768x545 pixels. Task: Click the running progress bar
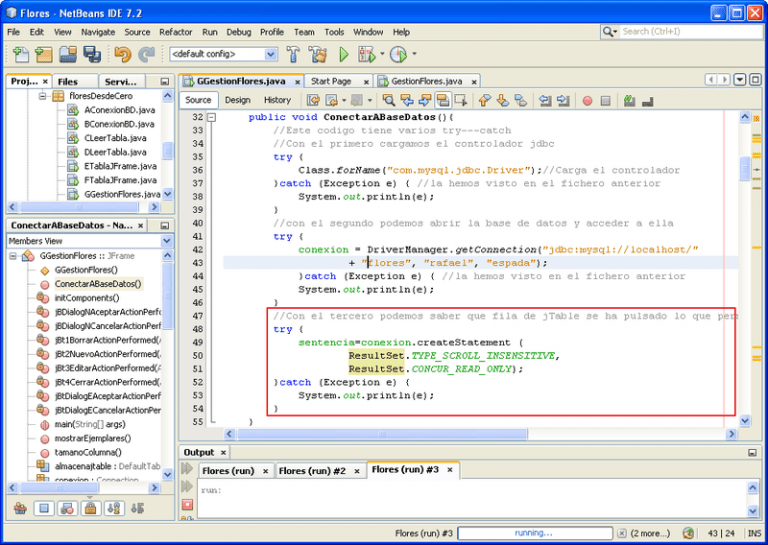pos(533,533)
